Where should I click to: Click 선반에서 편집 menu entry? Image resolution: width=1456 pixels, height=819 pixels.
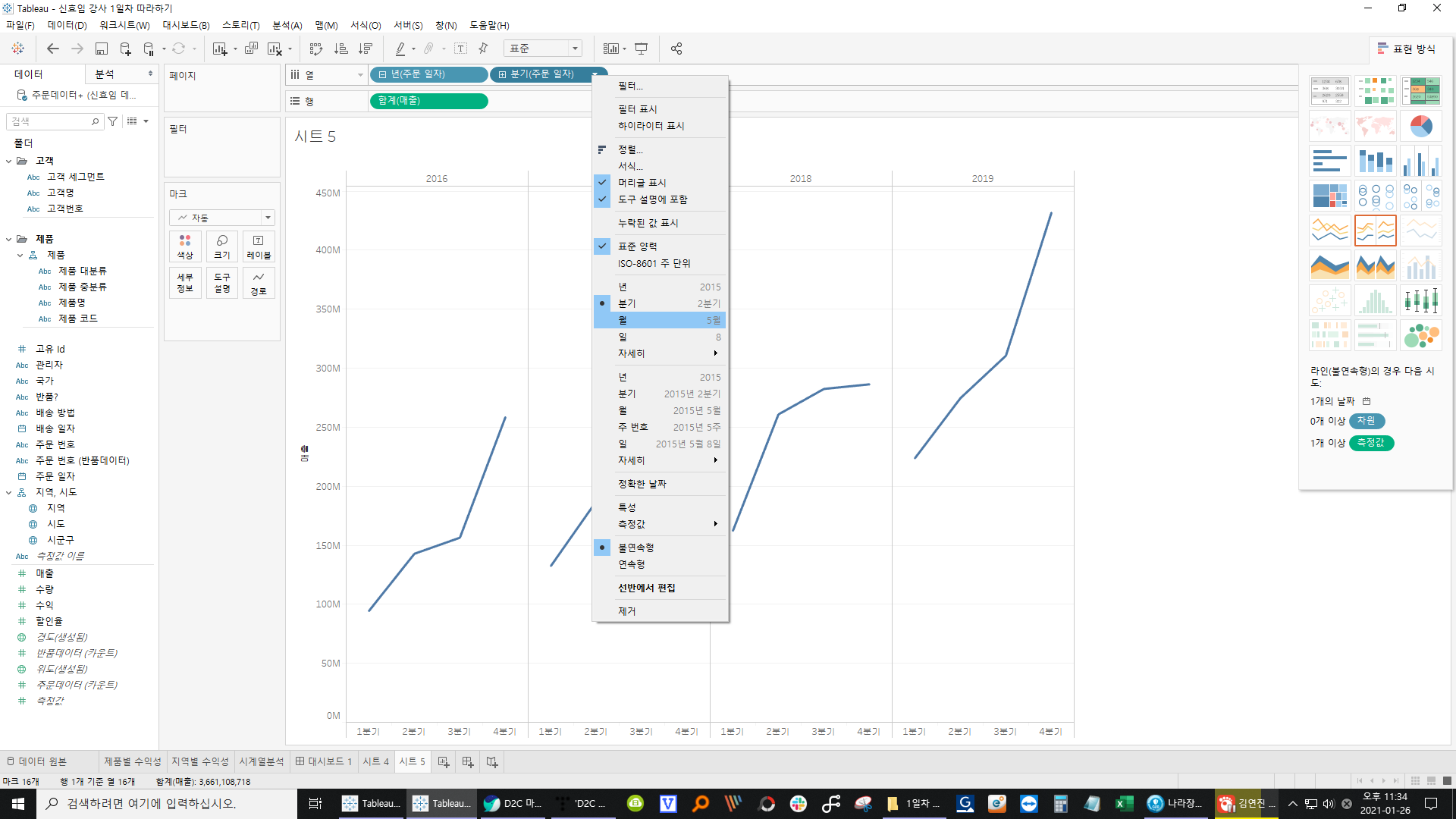point(660,588)
